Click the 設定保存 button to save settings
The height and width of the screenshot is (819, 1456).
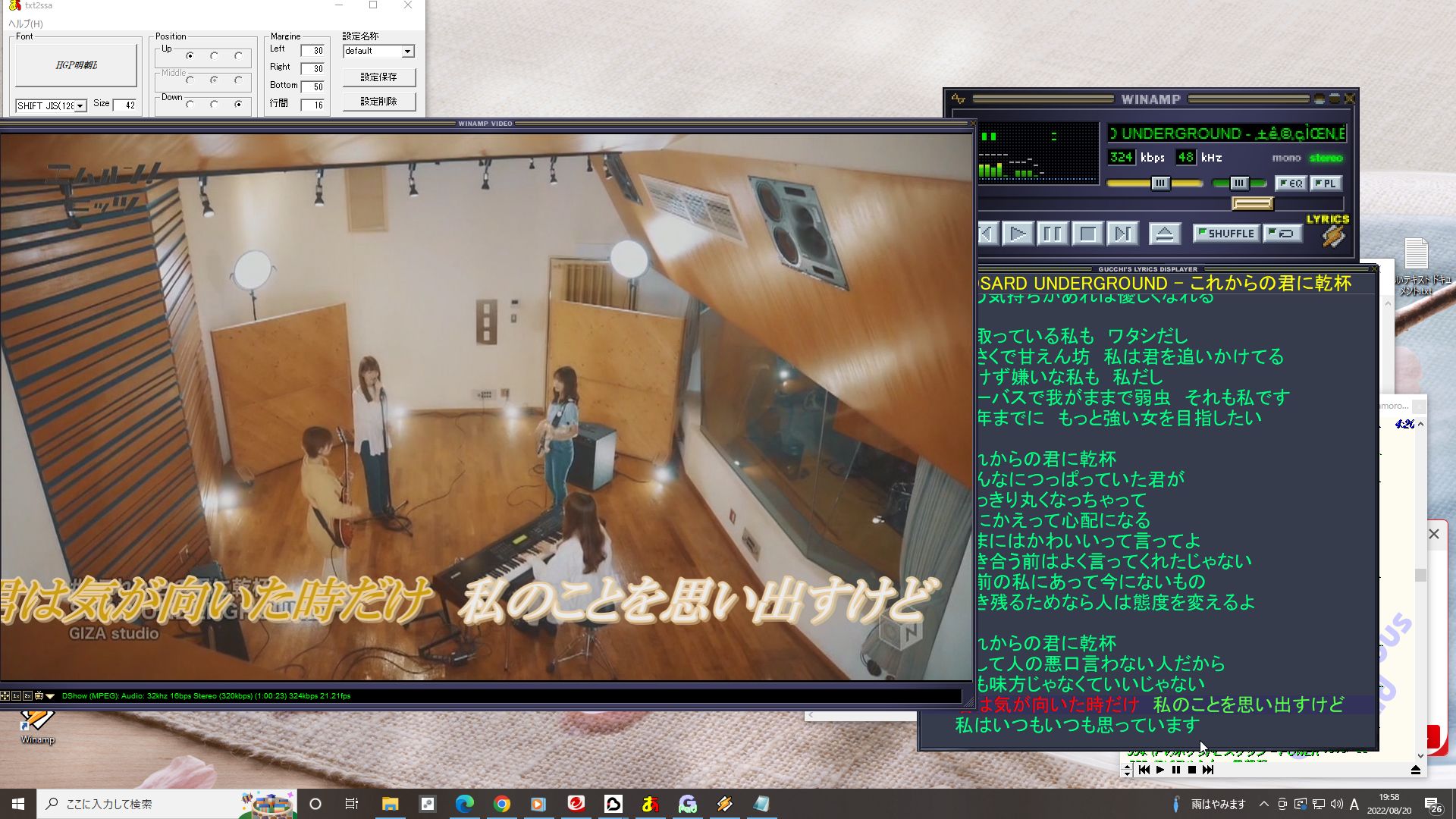pyautogui.click(x=378, y=77)
